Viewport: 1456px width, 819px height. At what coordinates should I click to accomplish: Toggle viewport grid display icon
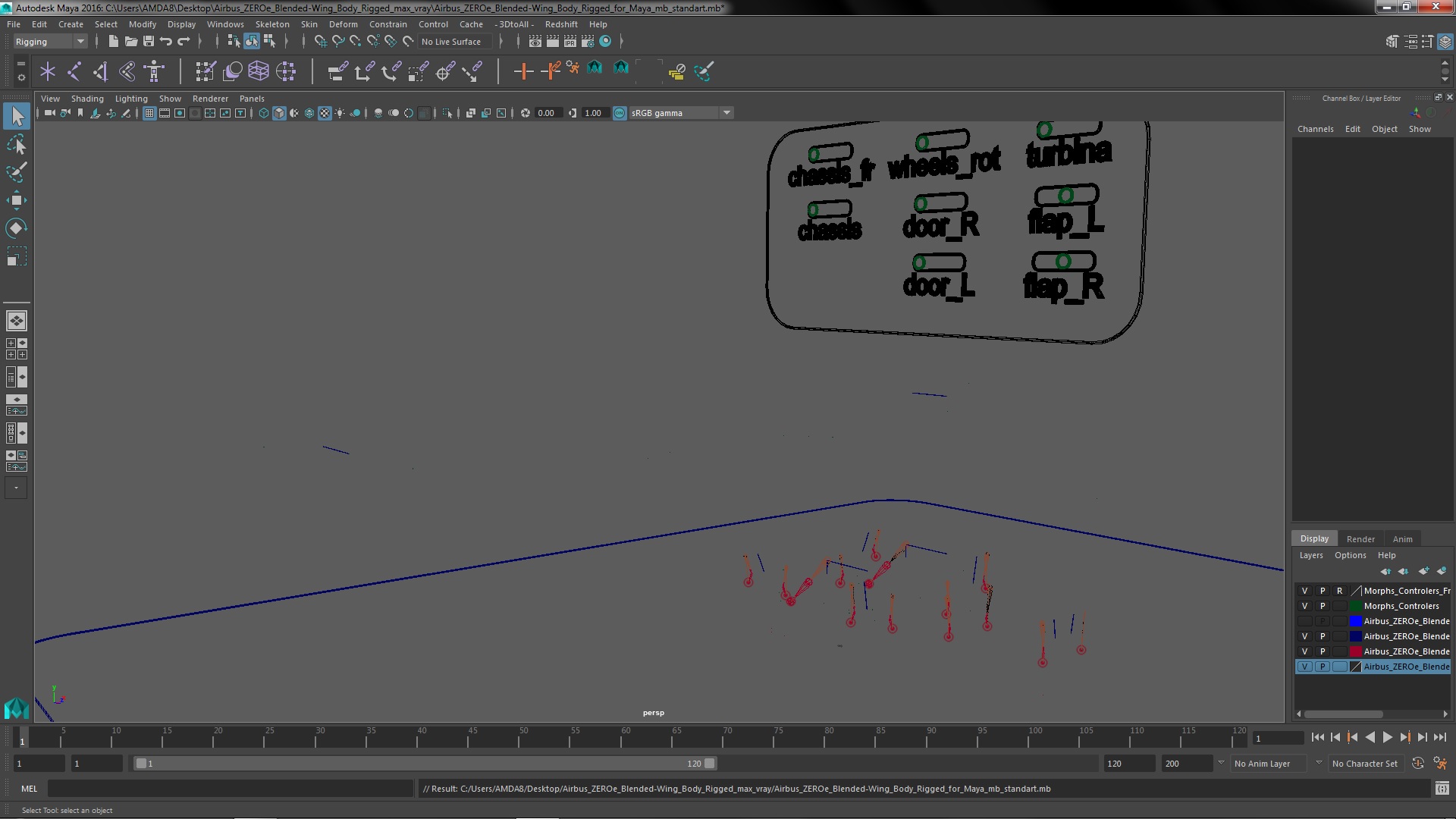coord(149,113)
